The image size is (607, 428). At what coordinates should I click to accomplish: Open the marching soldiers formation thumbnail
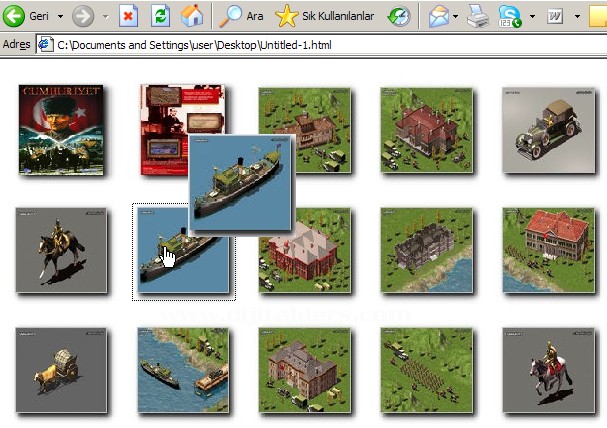click(427, 370)
